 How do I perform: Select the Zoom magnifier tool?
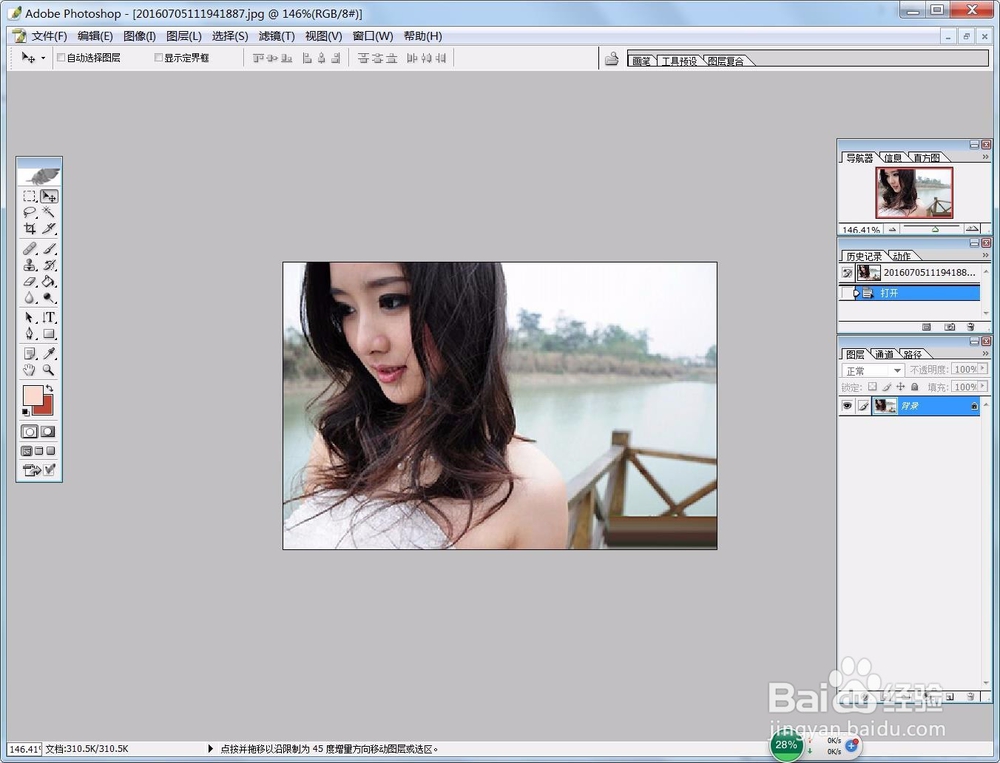coord(49,370)
